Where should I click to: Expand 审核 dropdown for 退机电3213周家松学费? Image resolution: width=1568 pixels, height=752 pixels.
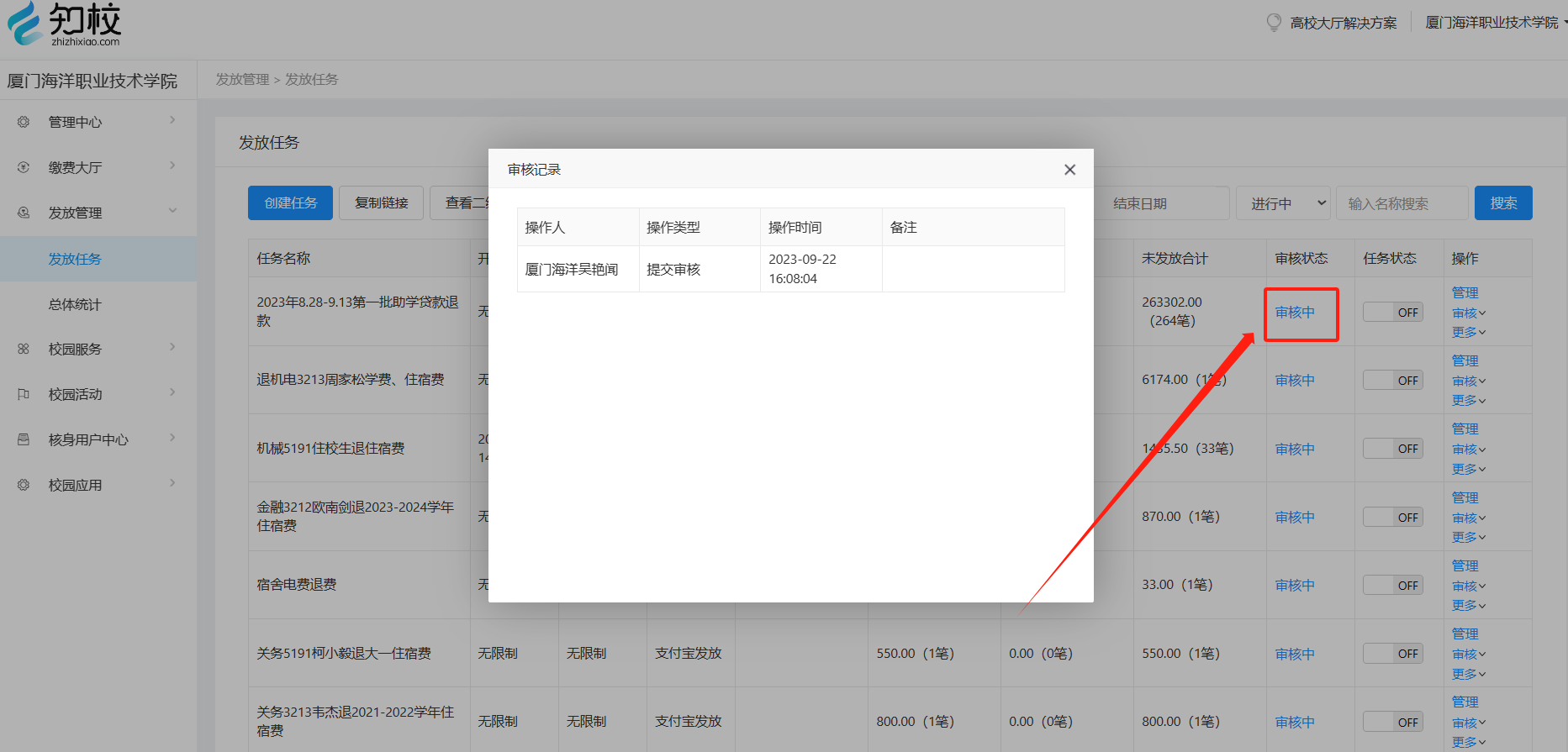click(x=1469, y=381)
